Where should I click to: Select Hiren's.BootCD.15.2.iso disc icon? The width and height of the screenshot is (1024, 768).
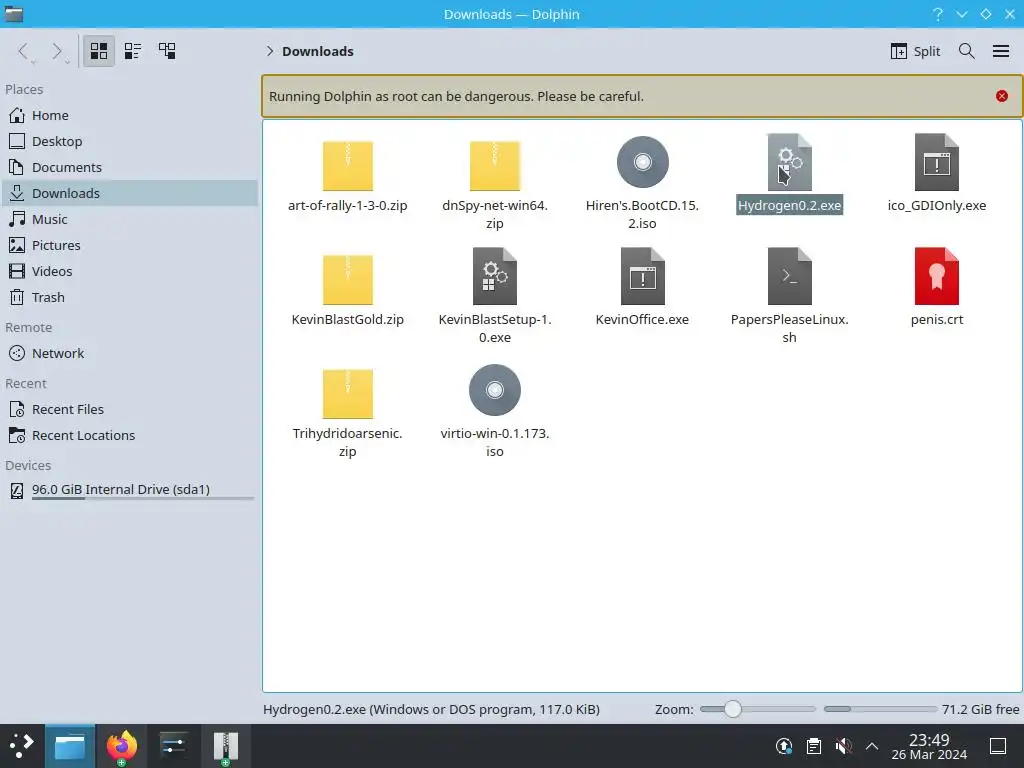643,162
